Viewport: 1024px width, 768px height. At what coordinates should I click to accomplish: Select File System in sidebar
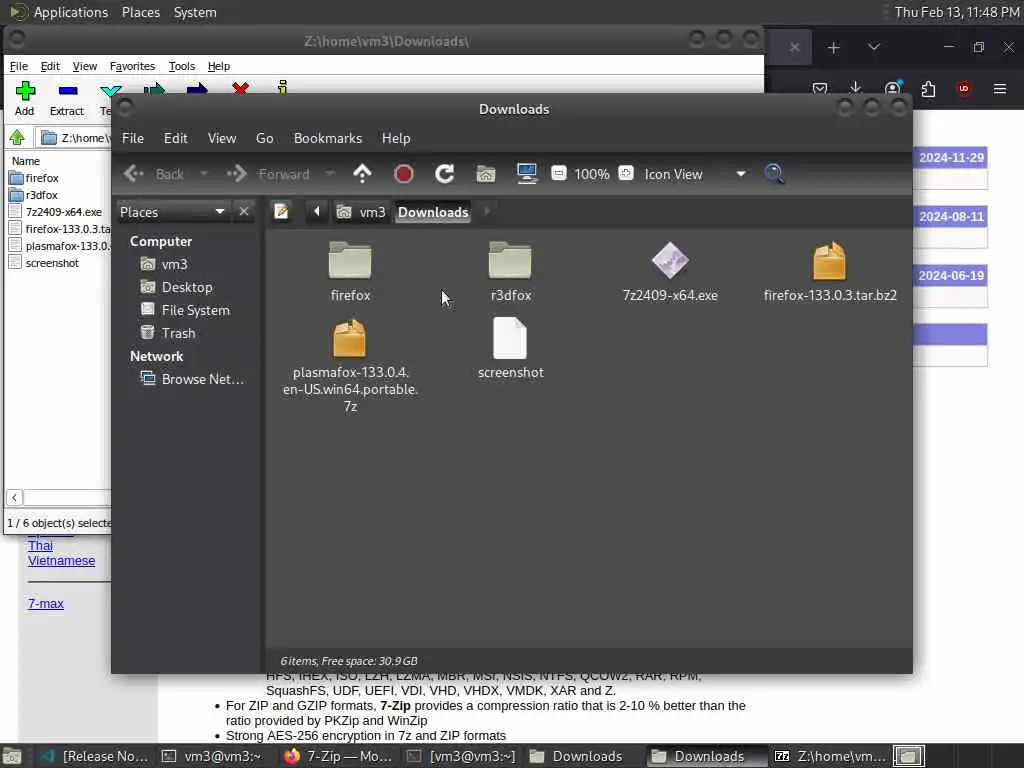pyautogui.click(x=185, y=310)
